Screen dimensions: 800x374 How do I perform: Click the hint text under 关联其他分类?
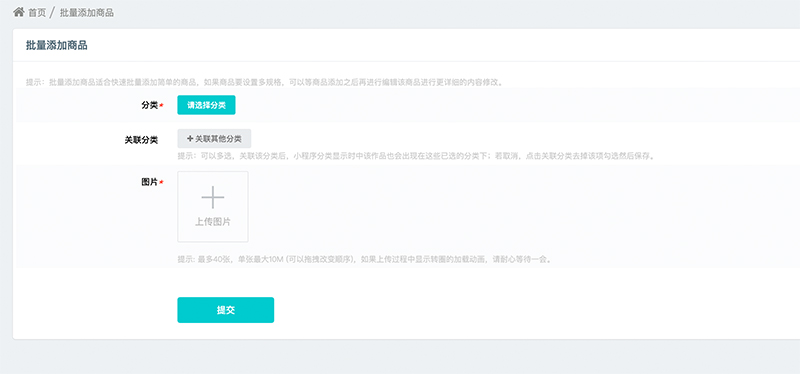click(x=416, y=156)
